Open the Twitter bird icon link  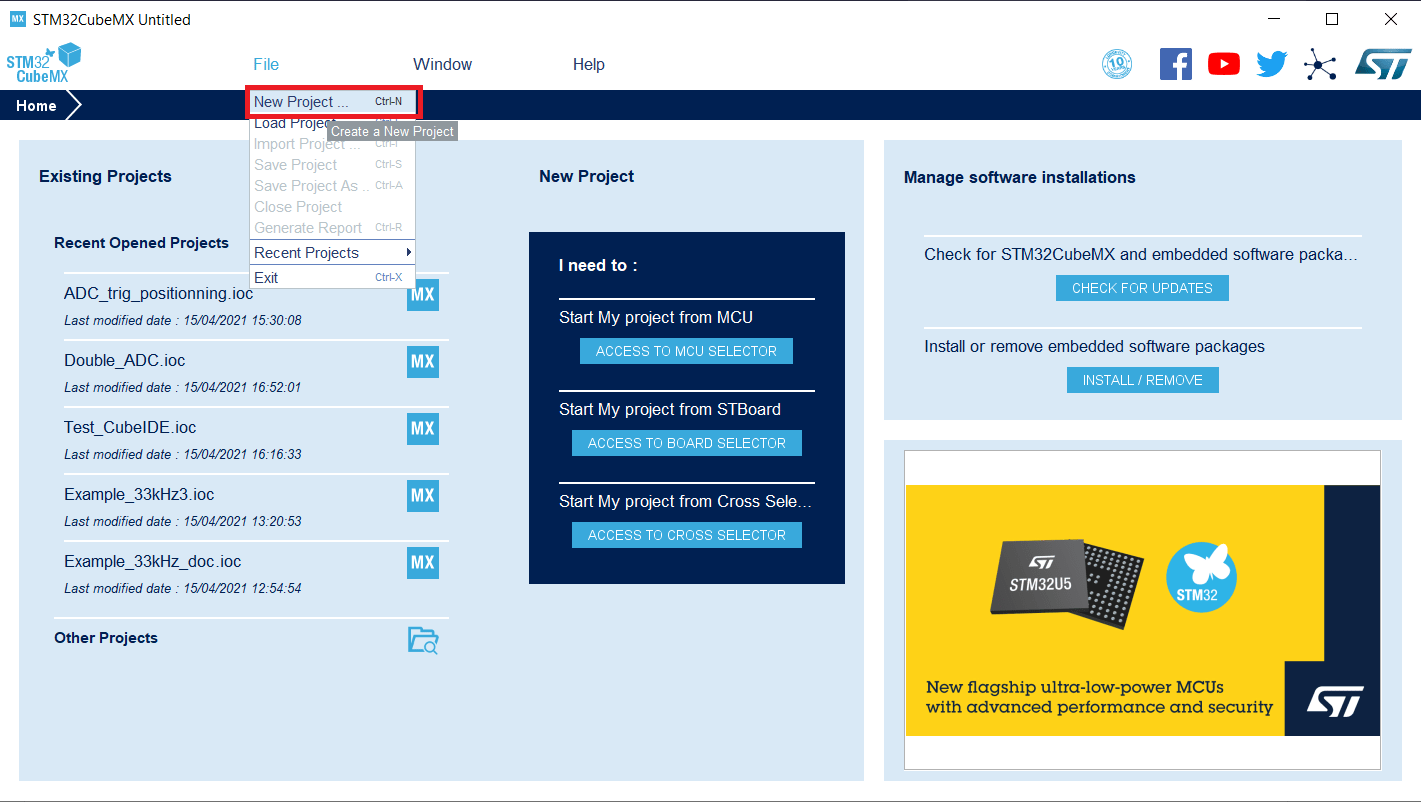[1272, 64]
